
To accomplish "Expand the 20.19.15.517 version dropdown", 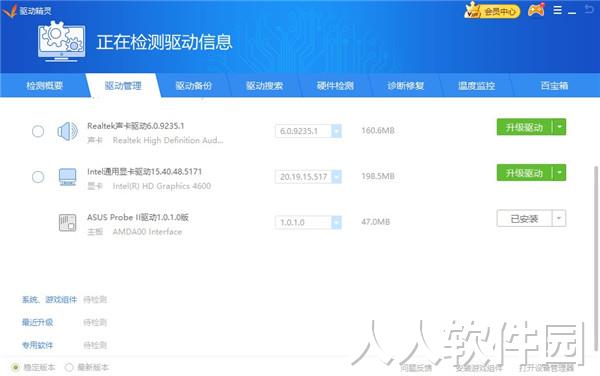I will click(x=336, y=177).
